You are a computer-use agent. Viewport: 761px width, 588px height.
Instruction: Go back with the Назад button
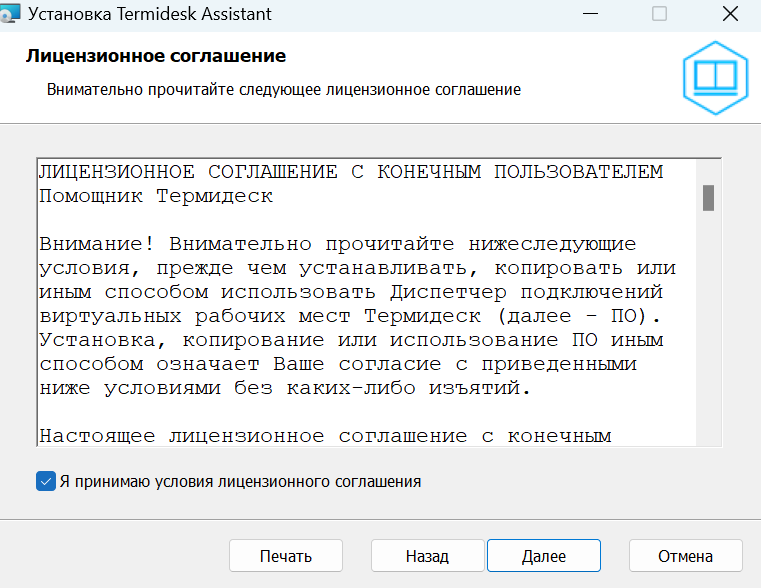click(427, 556)
